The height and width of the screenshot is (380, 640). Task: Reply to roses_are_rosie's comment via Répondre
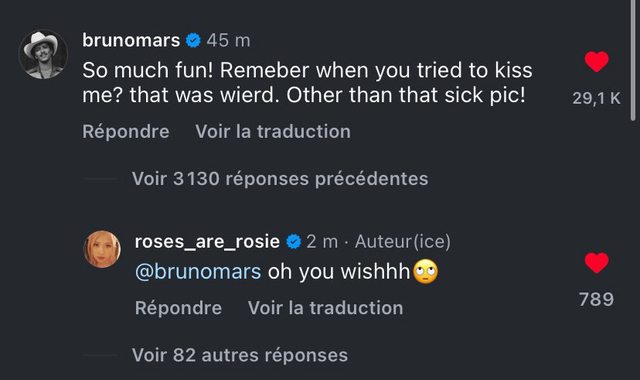pos(178,308)
